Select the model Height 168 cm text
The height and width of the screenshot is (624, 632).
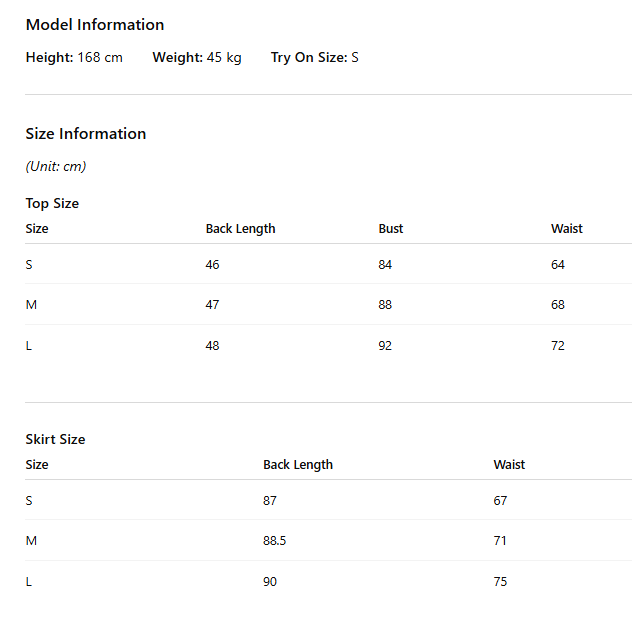[74, 57]
